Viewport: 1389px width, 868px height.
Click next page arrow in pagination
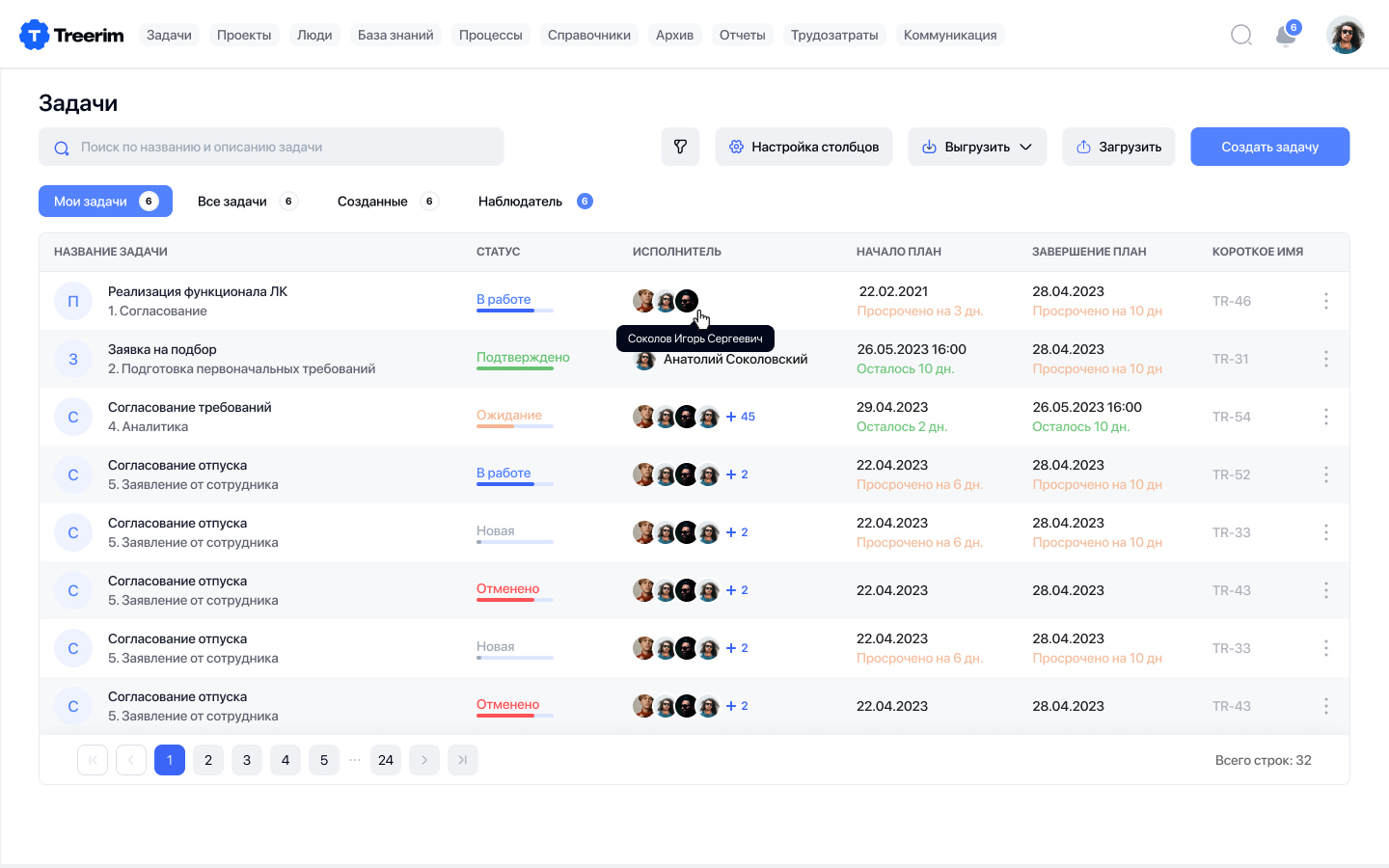point(424,760)
